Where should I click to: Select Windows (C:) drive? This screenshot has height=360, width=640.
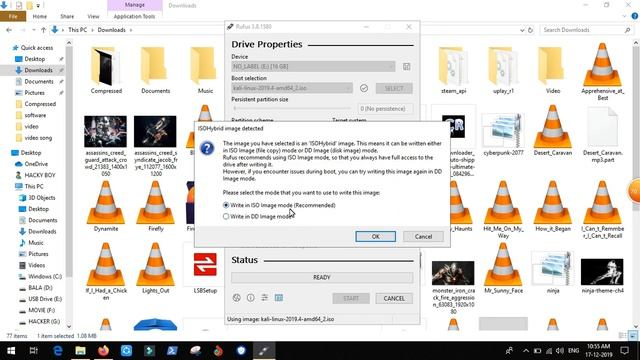tap(44, 276)
